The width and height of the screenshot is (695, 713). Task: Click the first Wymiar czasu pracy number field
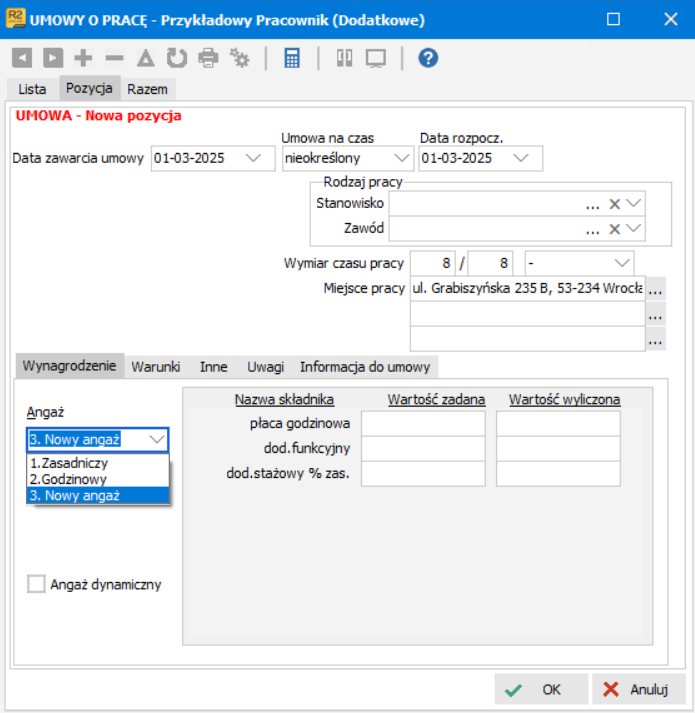pos(432,263)
